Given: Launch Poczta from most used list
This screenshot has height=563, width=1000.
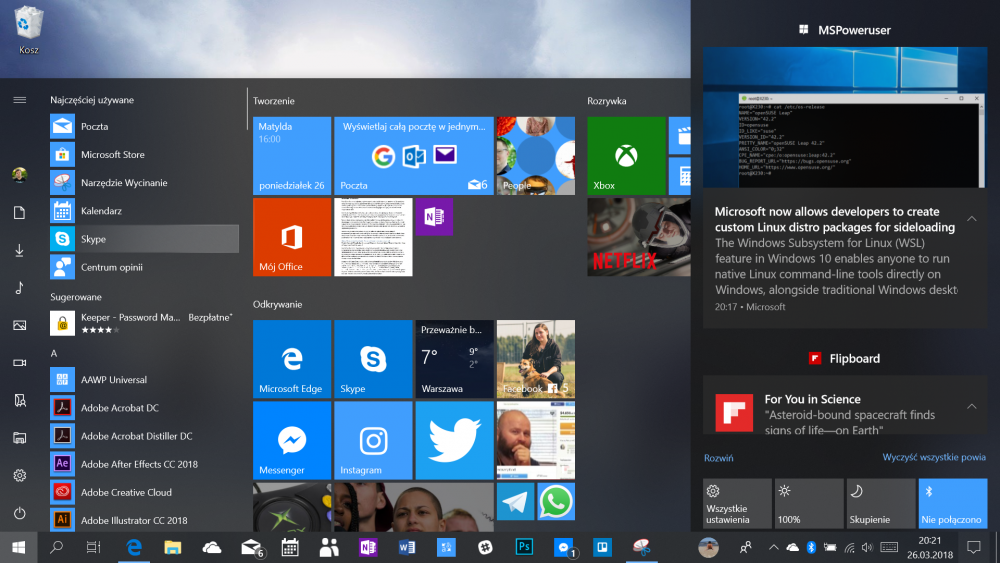Looking at the screenshot, I should click(144, 126).
